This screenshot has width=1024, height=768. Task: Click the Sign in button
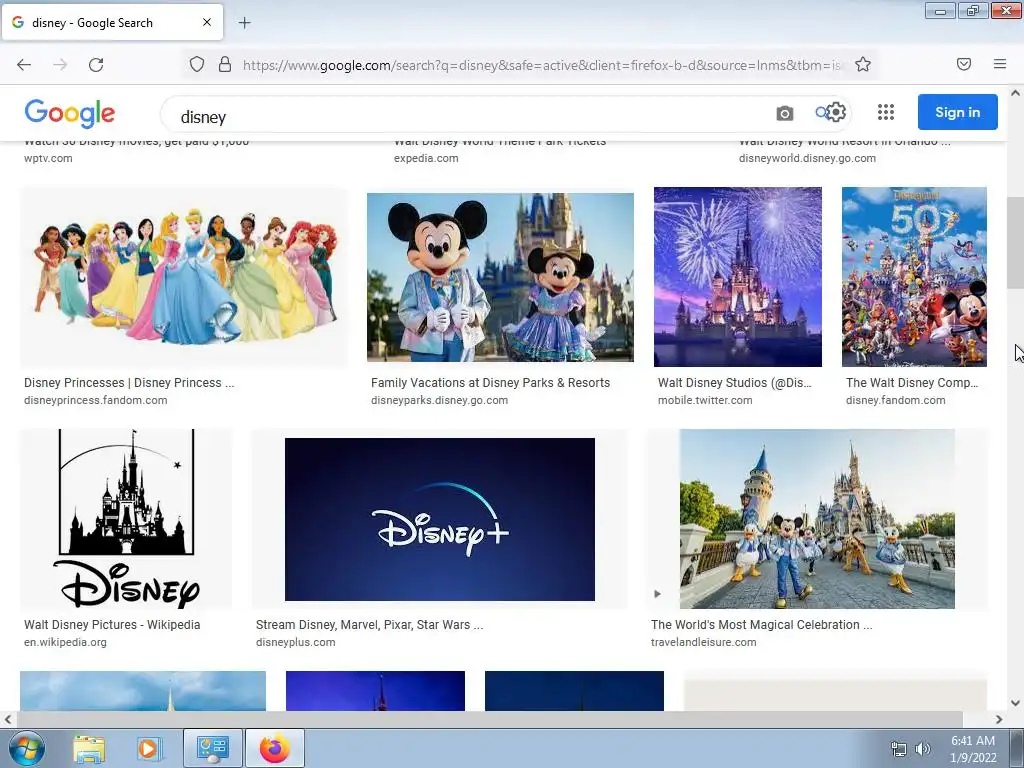[957, 112]
